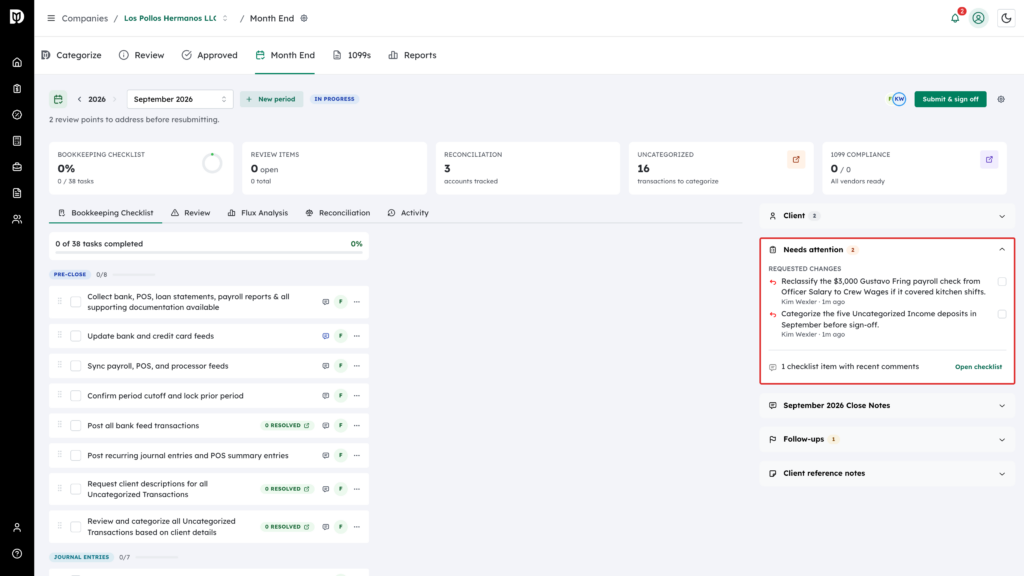Open the Reconciliation sub-tab
Screen dimensions: 1024x576
(x=338, y=213)
